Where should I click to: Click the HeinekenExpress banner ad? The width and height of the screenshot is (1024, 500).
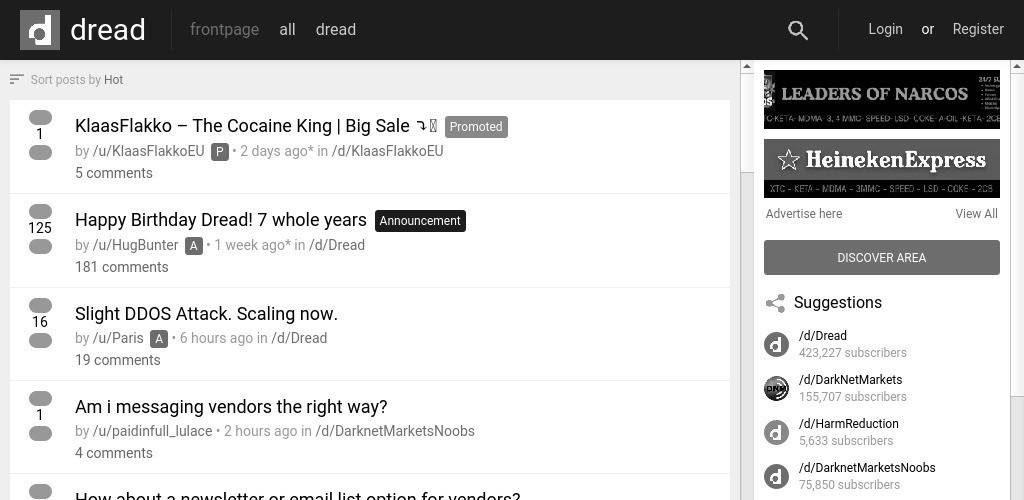point(882,168)
